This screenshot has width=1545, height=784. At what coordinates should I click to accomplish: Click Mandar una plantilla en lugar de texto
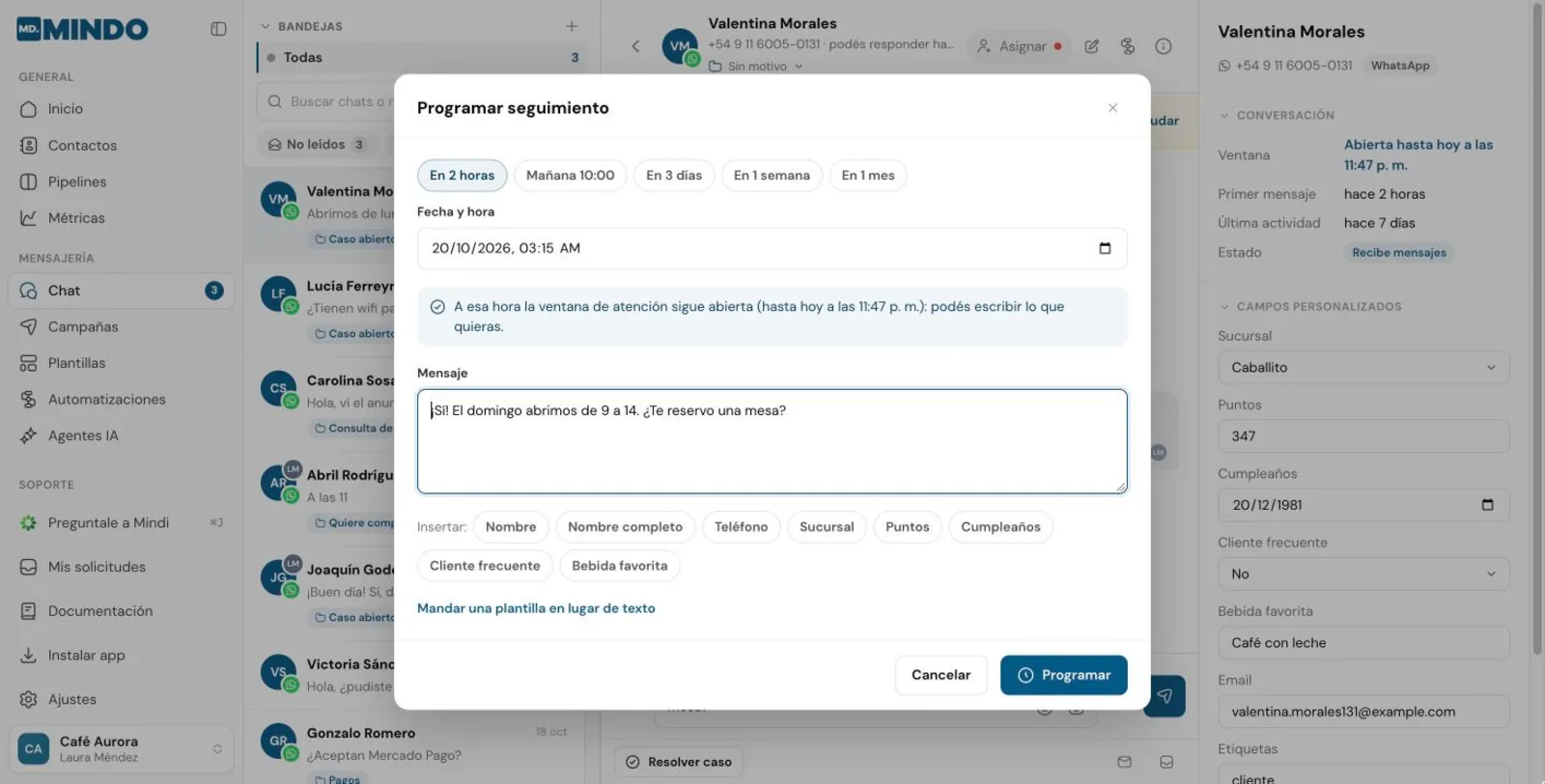[x=536, y=608]
